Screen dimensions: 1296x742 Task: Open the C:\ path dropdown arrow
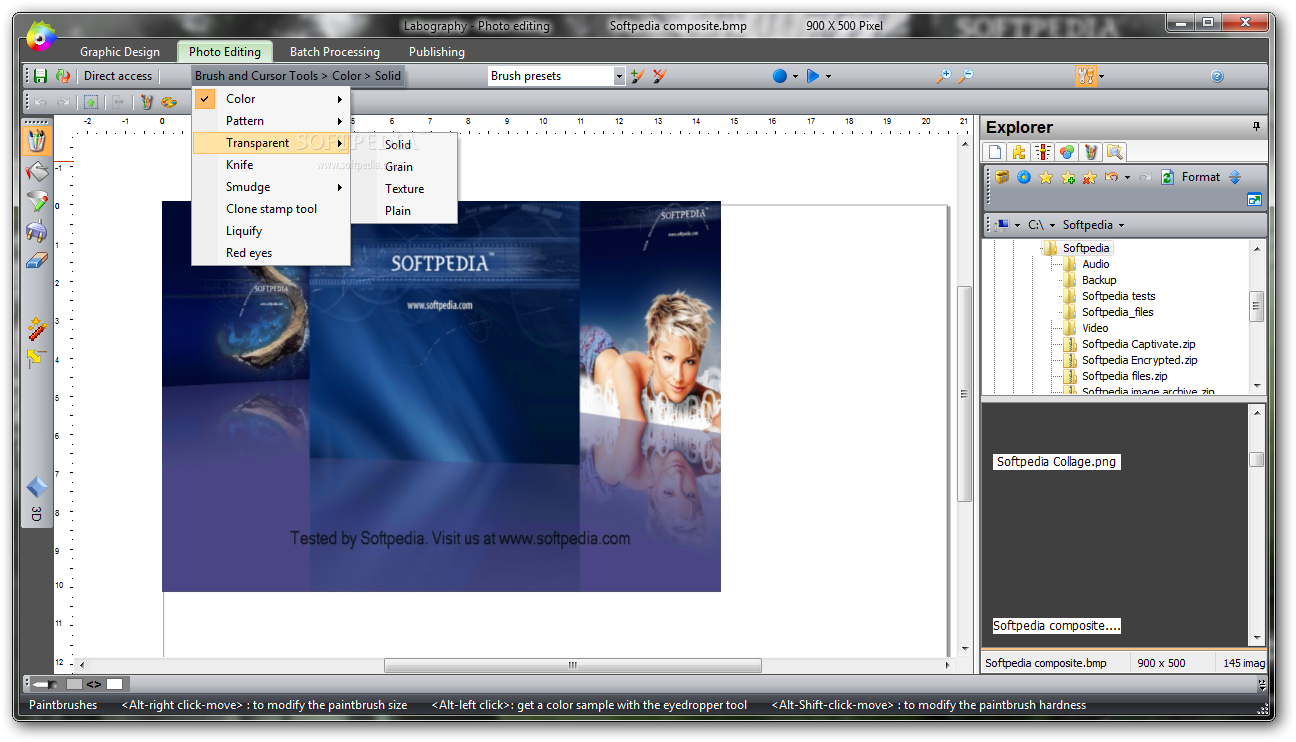1052,225
